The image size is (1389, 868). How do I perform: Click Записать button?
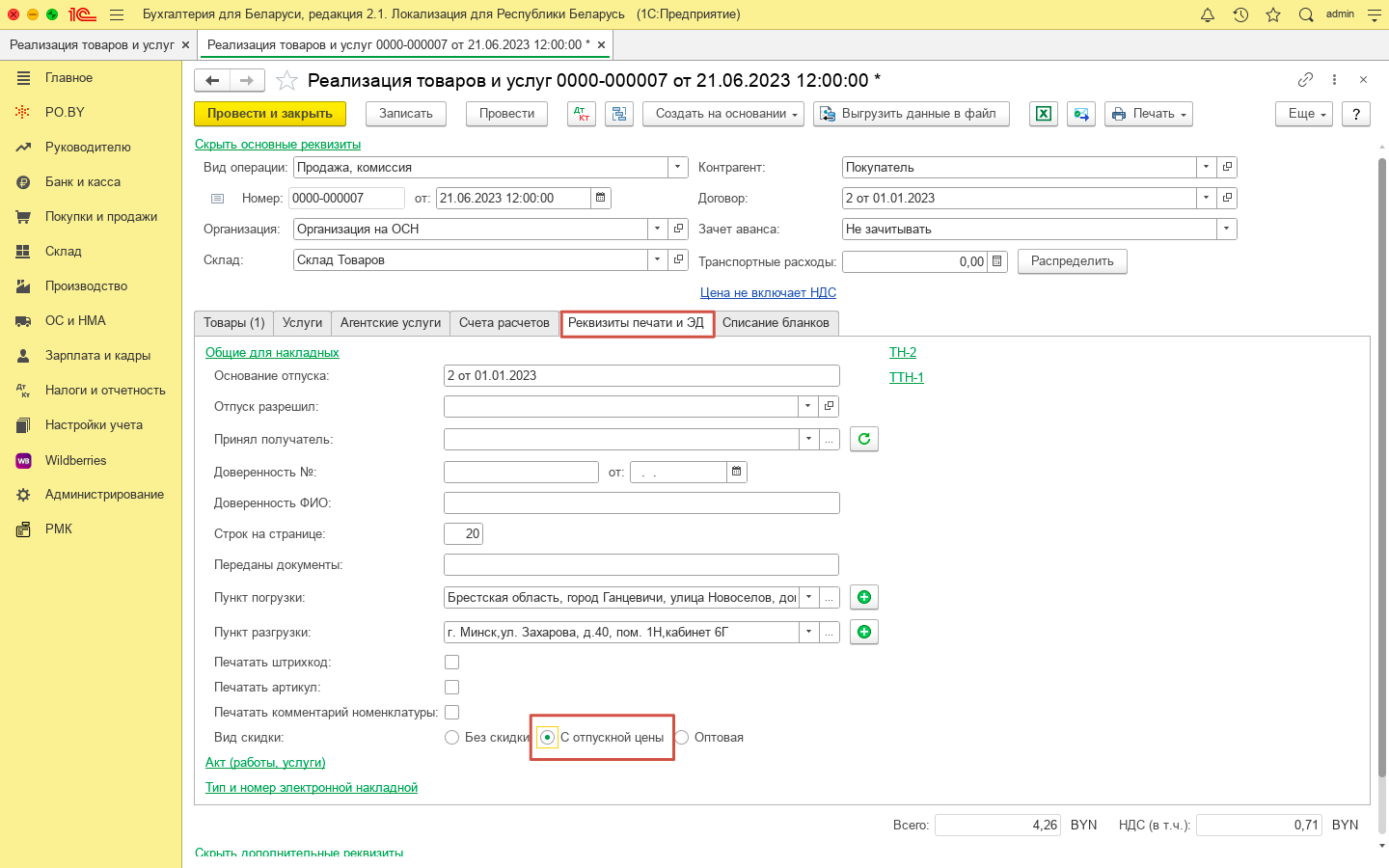point(406,114)
